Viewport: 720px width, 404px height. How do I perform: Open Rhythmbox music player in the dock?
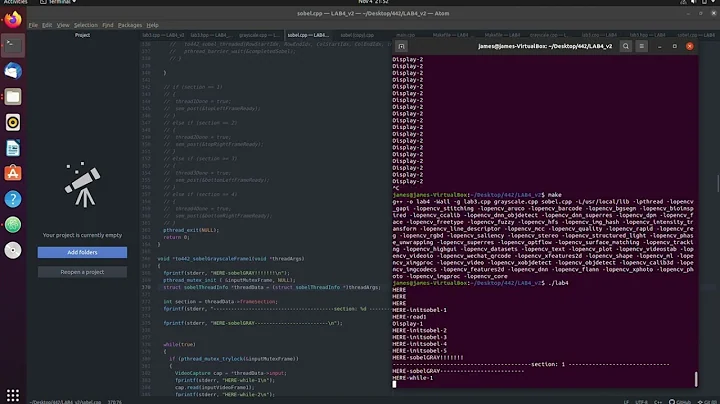pyautogui.click(x=13, y=122)
